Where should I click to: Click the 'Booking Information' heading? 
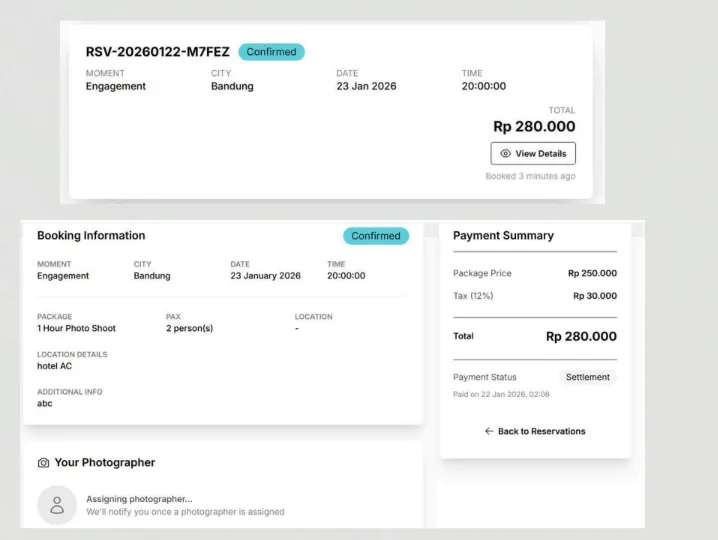pyautogui.click(x=91, y=235)
